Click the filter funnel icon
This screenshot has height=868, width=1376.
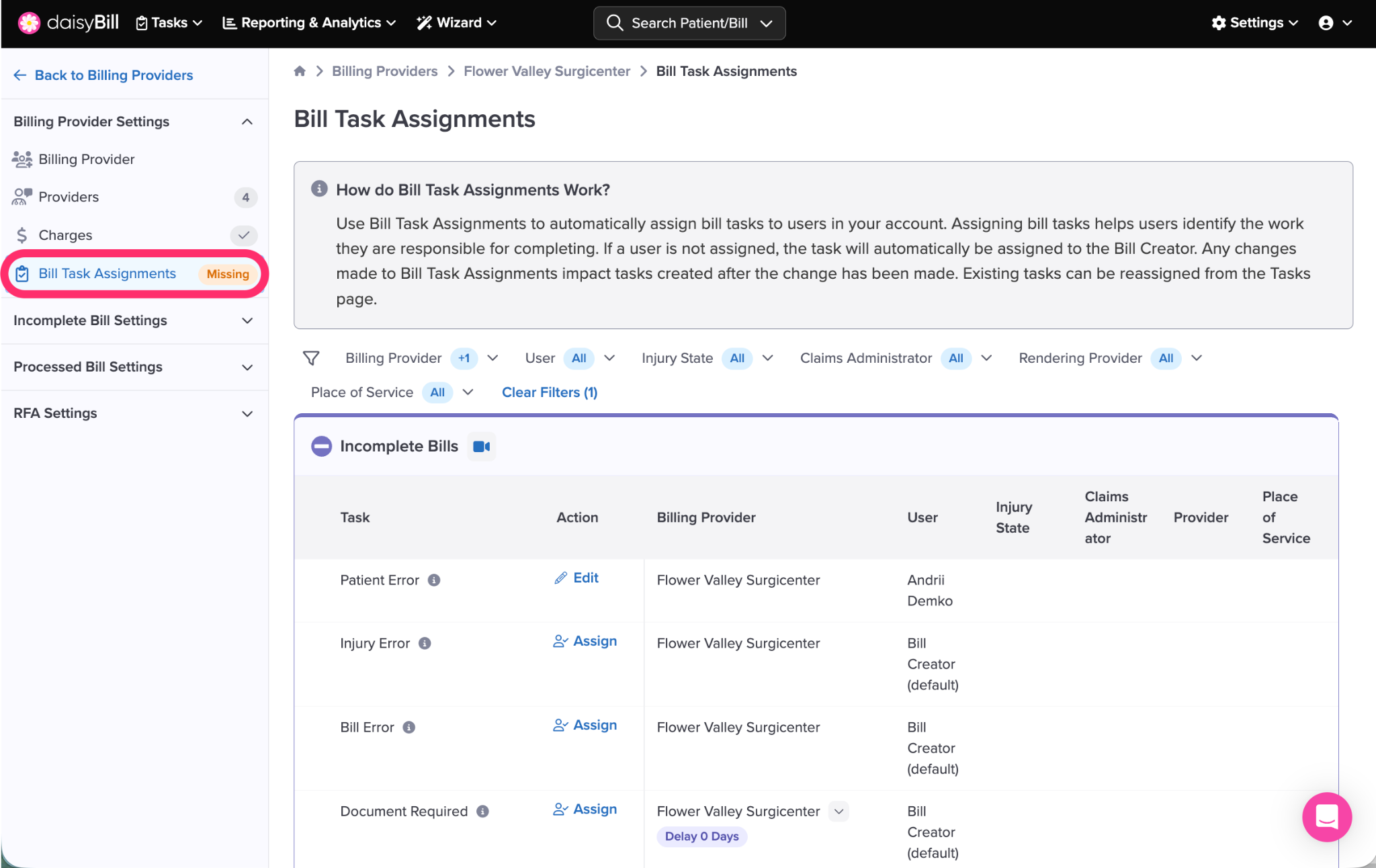pyautogui.click(x=311, y=359)
